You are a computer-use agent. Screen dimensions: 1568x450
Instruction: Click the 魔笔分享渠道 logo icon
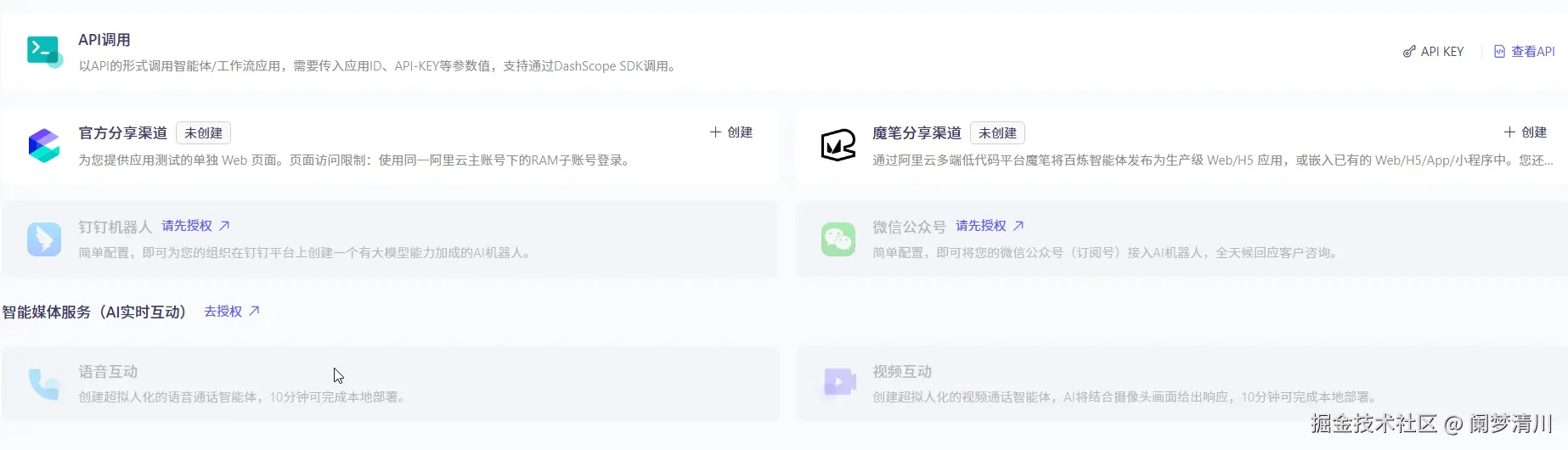(x=838, y=146)
